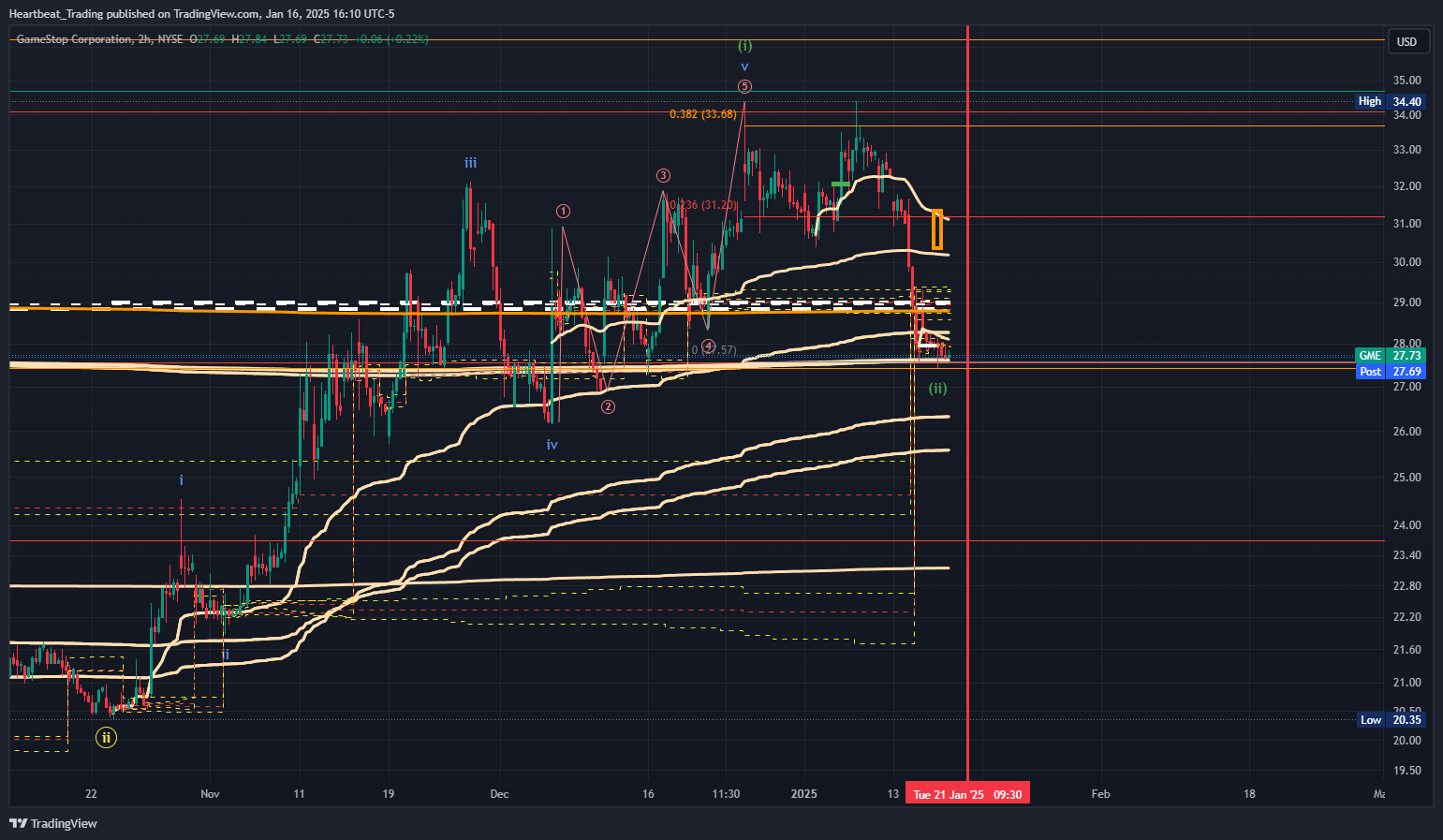Click the Heartbeat_Trading published header text
The height and width of the screenshot is (840, 1443).
point(201,14)
